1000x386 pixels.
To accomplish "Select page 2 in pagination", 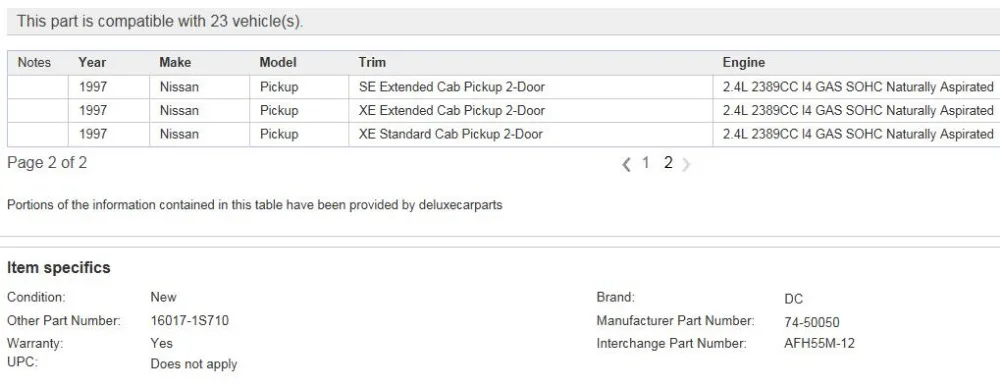I will tap(668, 163).
